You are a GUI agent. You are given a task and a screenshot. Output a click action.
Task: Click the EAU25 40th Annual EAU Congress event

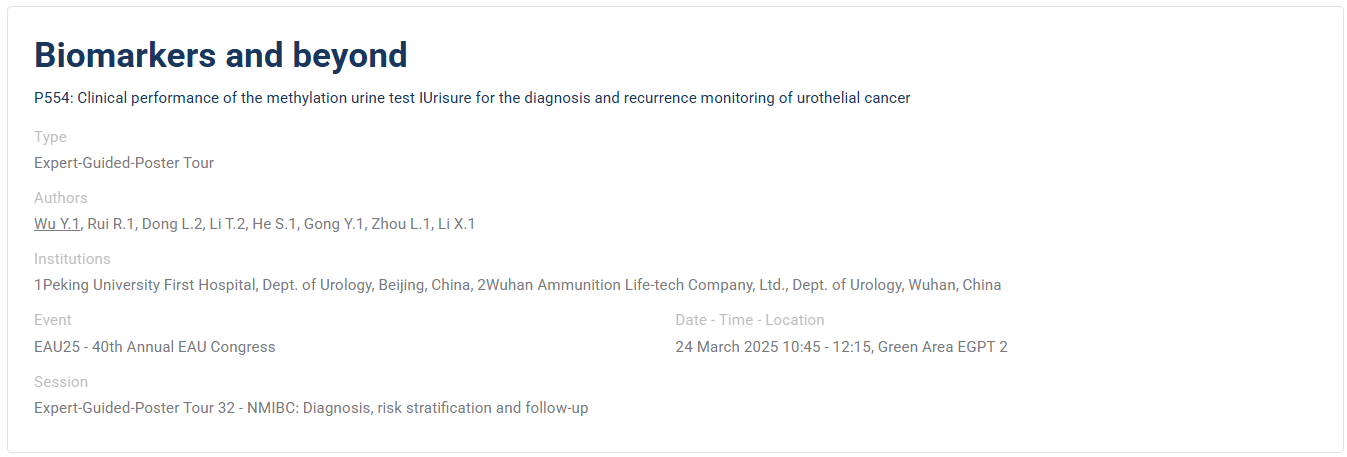tap(155, 347)
